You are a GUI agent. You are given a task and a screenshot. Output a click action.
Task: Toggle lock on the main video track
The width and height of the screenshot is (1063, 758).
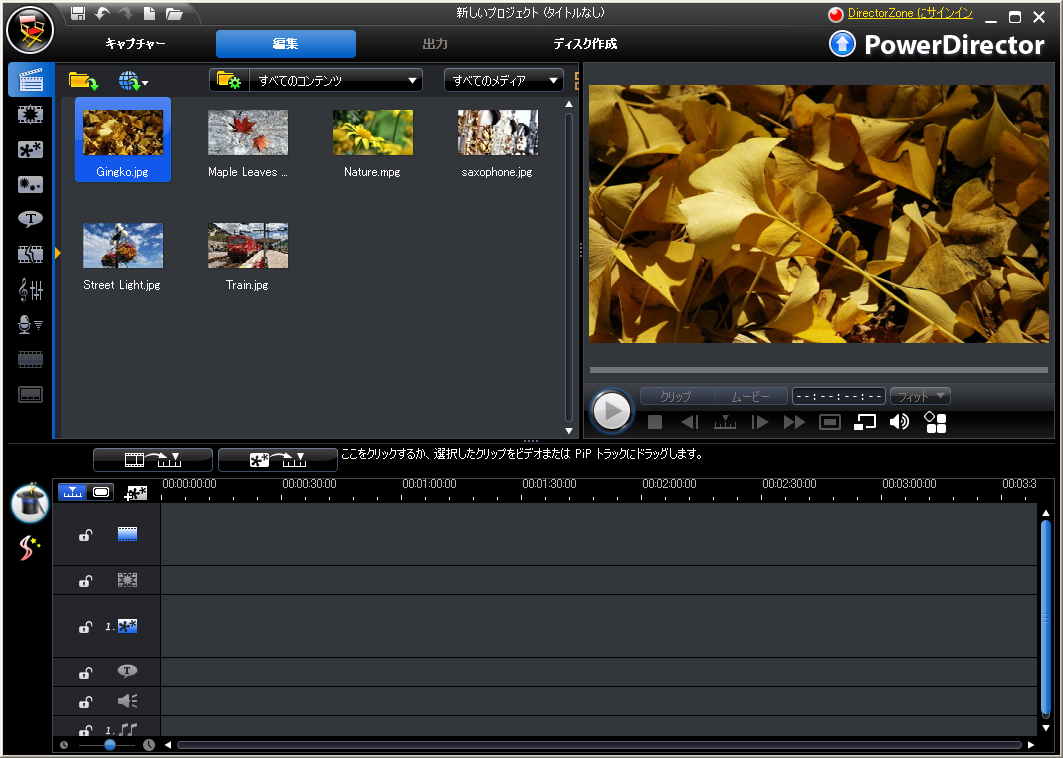point(86,536)
